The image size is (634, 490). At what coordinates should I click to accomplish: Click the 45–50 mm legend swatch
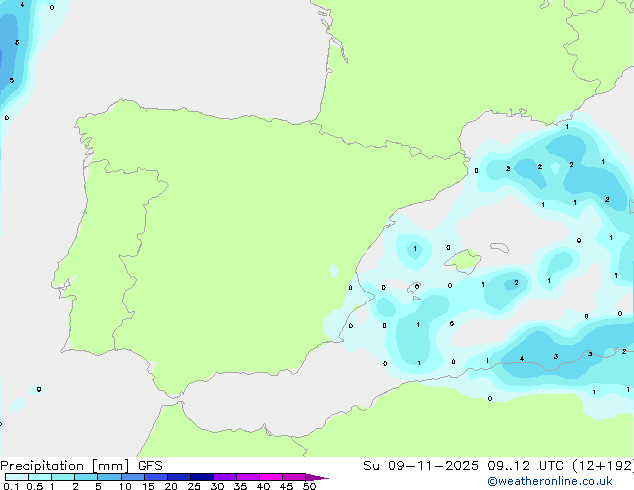294,477
